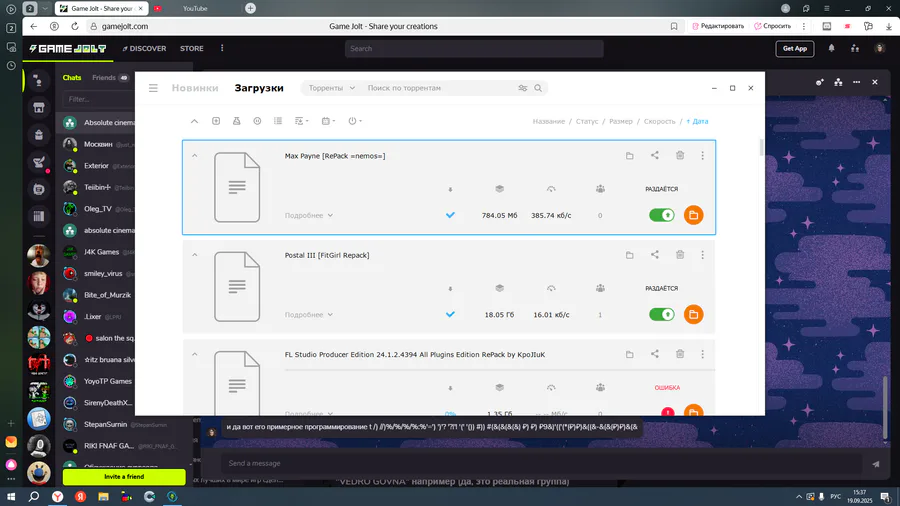Open the power shutdown dropdown
This screenshot has height=506, width=900.
pos(355,121)
